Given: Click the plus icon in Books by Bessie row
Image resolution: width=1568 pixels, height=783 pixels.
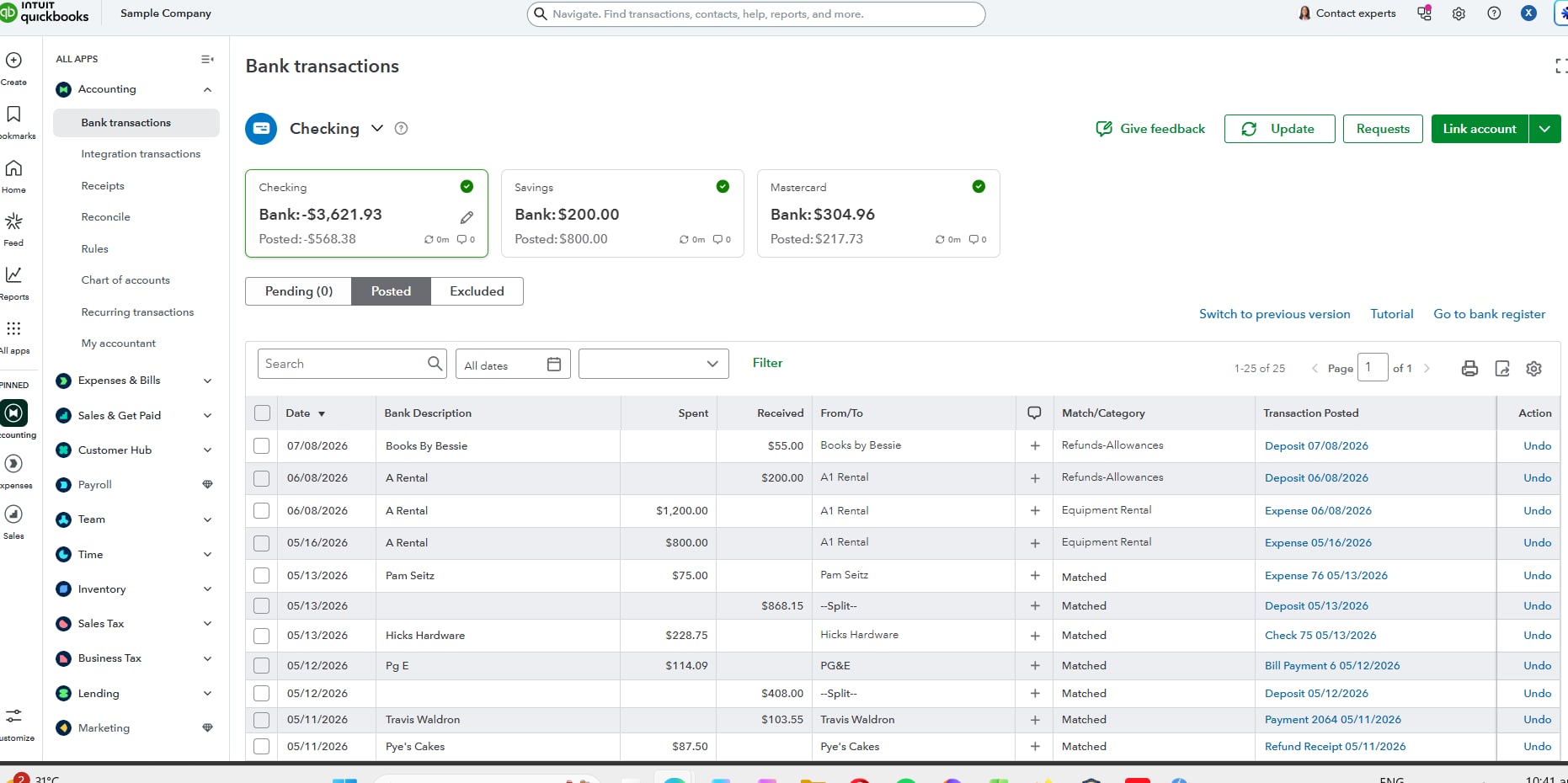Looking at the screenshot, I should (1035, 445).
